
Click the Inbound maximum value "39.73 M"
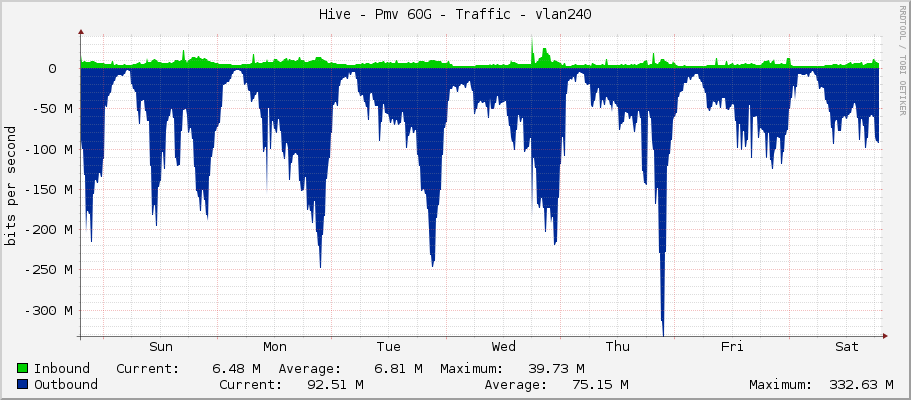(x=557, y=368)
